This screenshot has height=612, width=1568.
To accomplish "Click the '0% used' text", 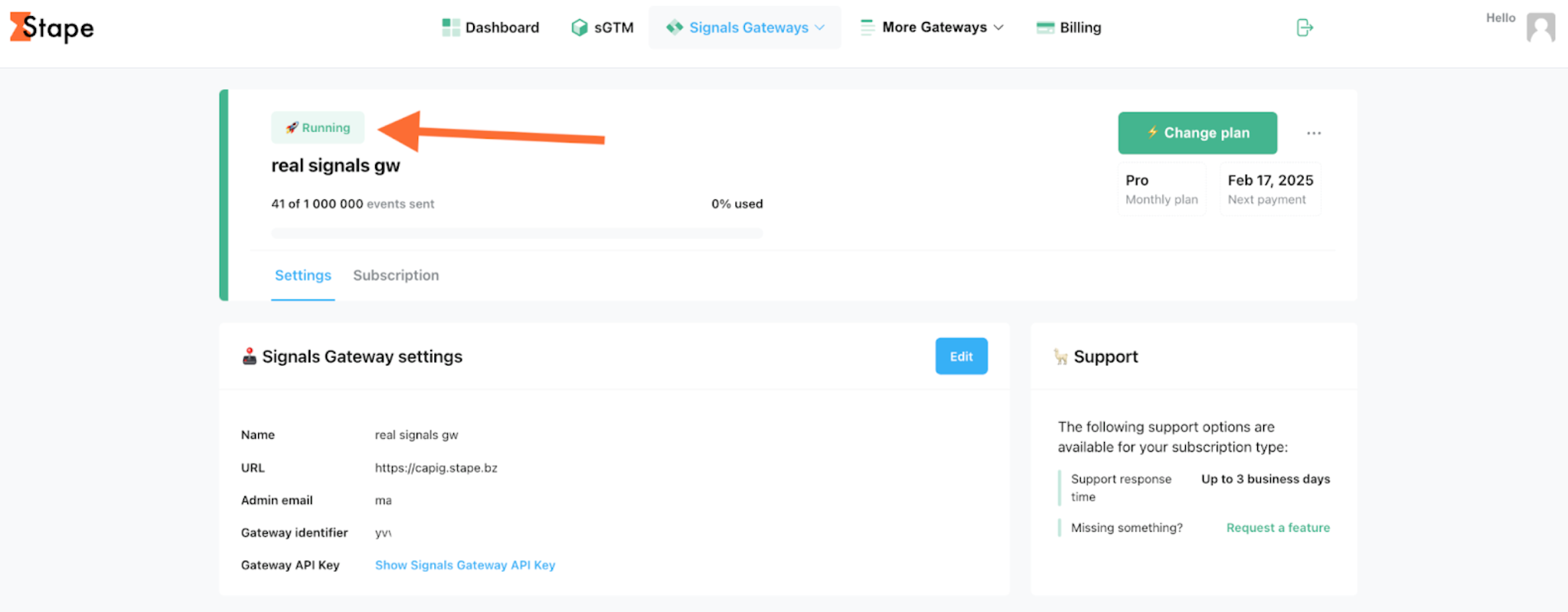I will coord(737,204).
